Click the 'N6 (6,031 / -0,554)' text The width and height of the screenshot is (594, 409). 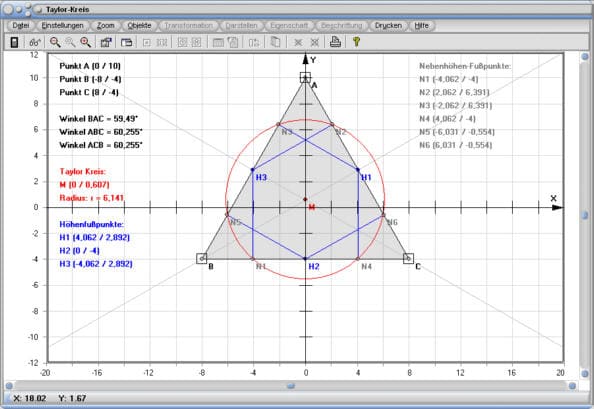point(455,145)
